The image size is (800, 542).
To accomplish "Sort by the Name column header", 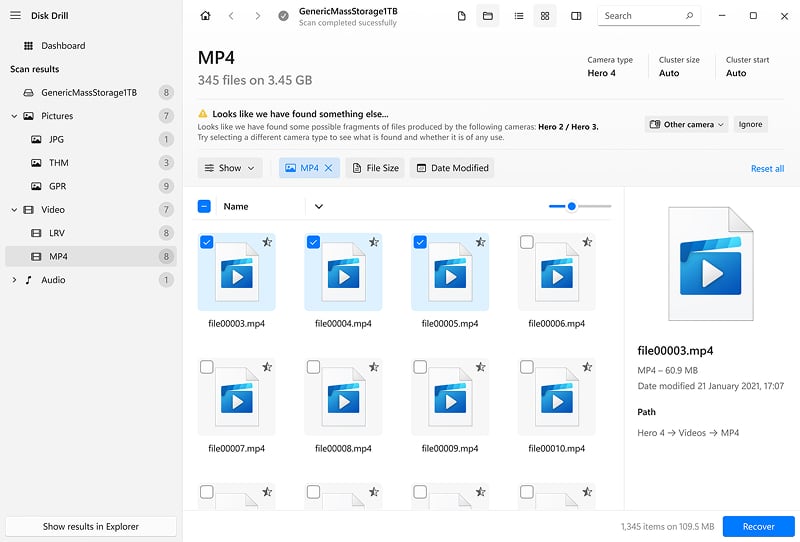I will click(x=236, y=206).
